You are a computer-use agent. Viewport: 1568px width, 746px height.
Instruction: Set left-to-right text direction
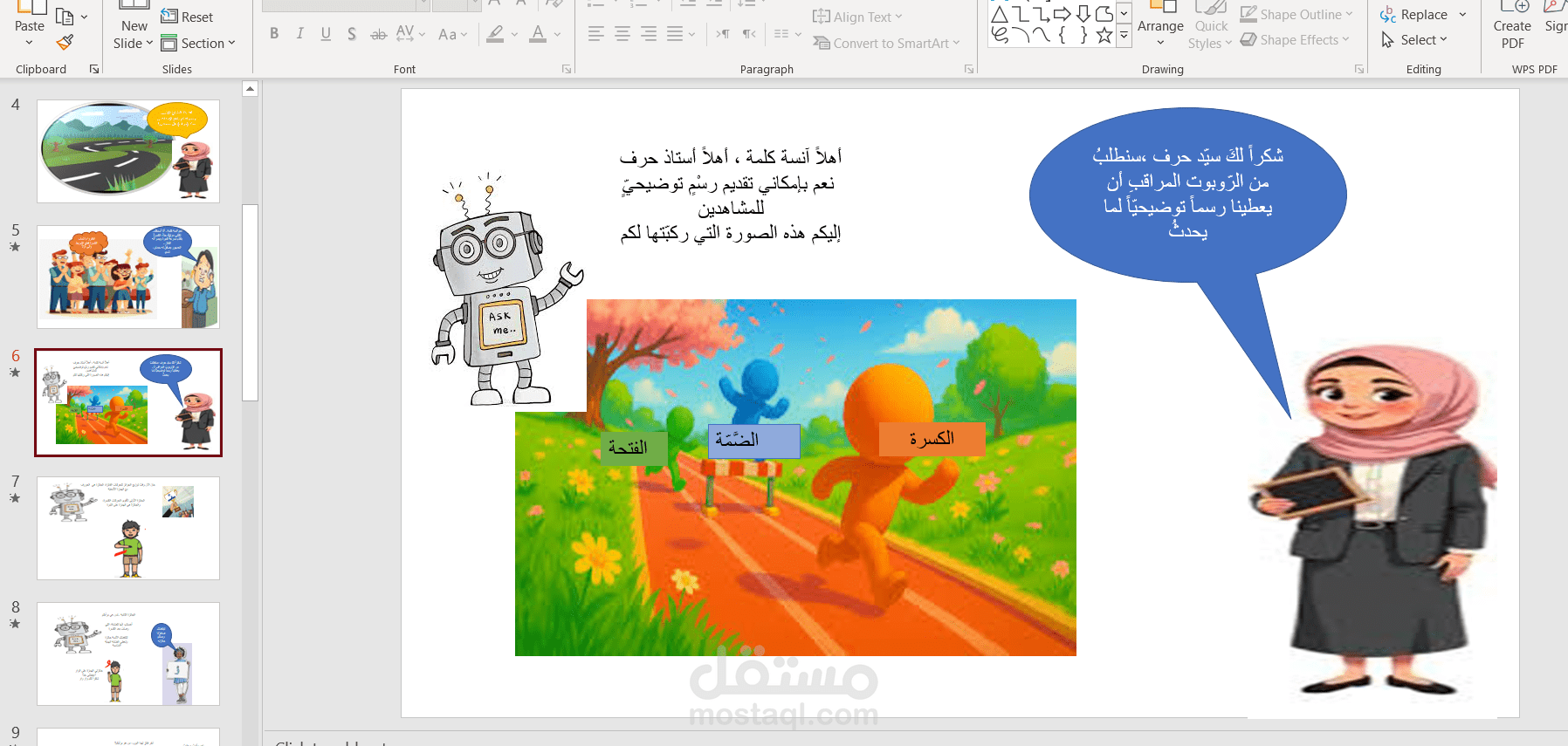tap(723, 34)
